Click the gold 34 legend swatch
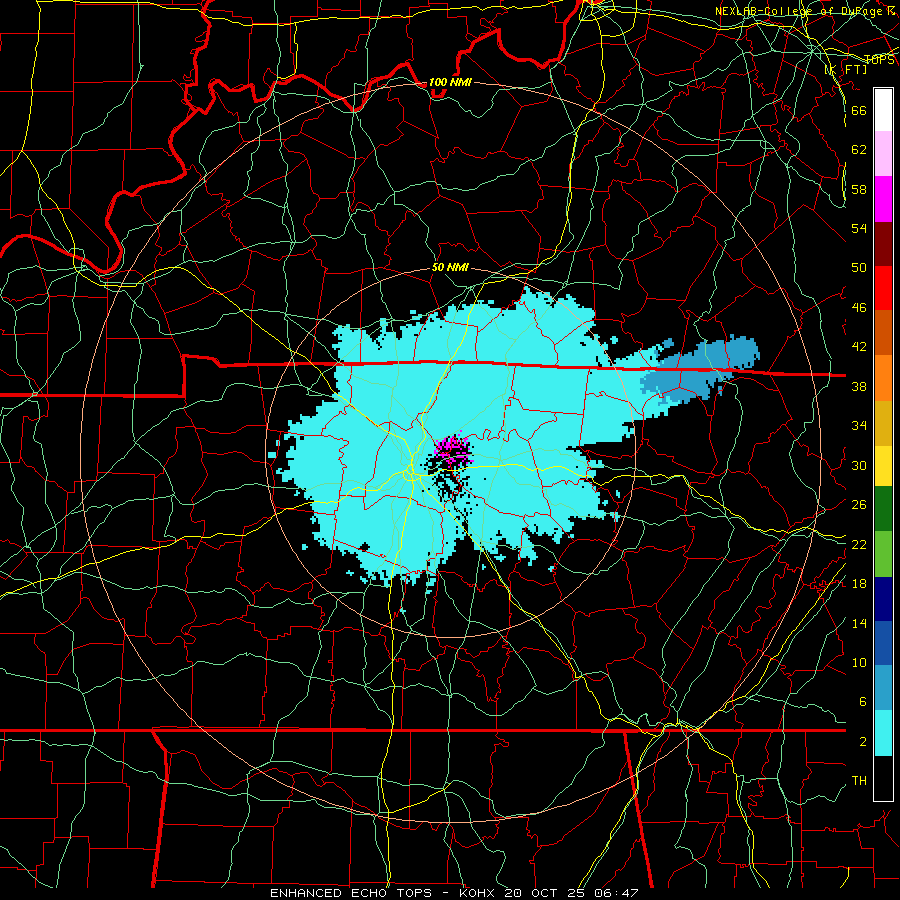 883,423
